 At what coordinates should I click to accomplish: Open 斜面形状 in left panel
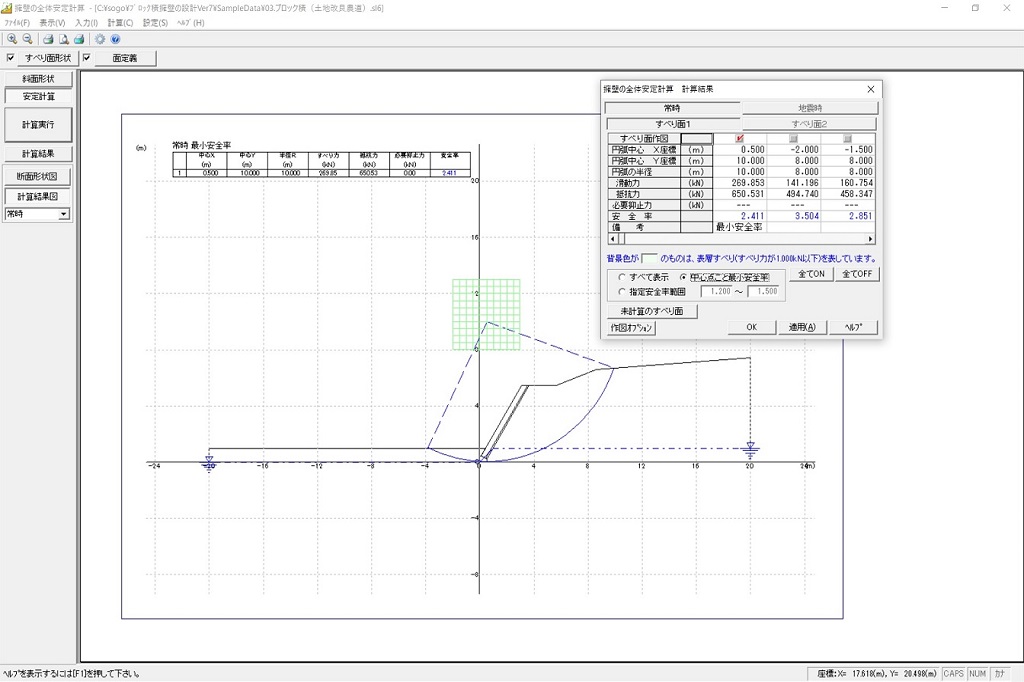(39, 78)
